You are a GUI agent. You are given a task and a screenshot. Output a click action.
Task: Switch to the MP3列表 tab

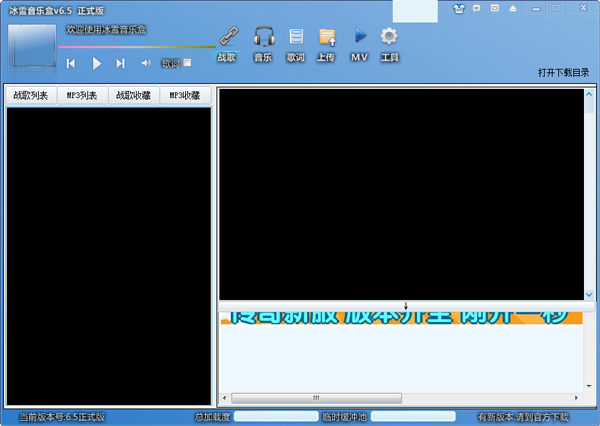coord(81,96)
